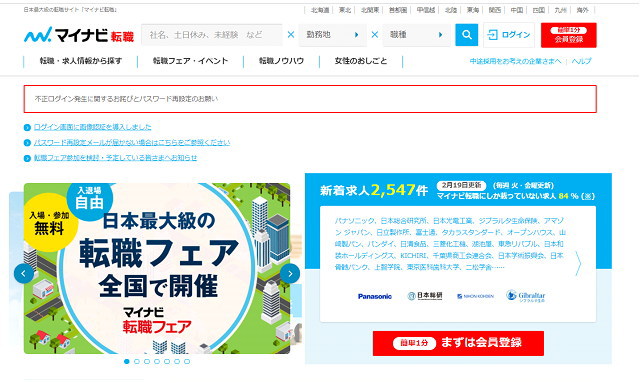Select the 北海道 region link
This screenshot has width=640, height=383.
click(x=320, y=10)
